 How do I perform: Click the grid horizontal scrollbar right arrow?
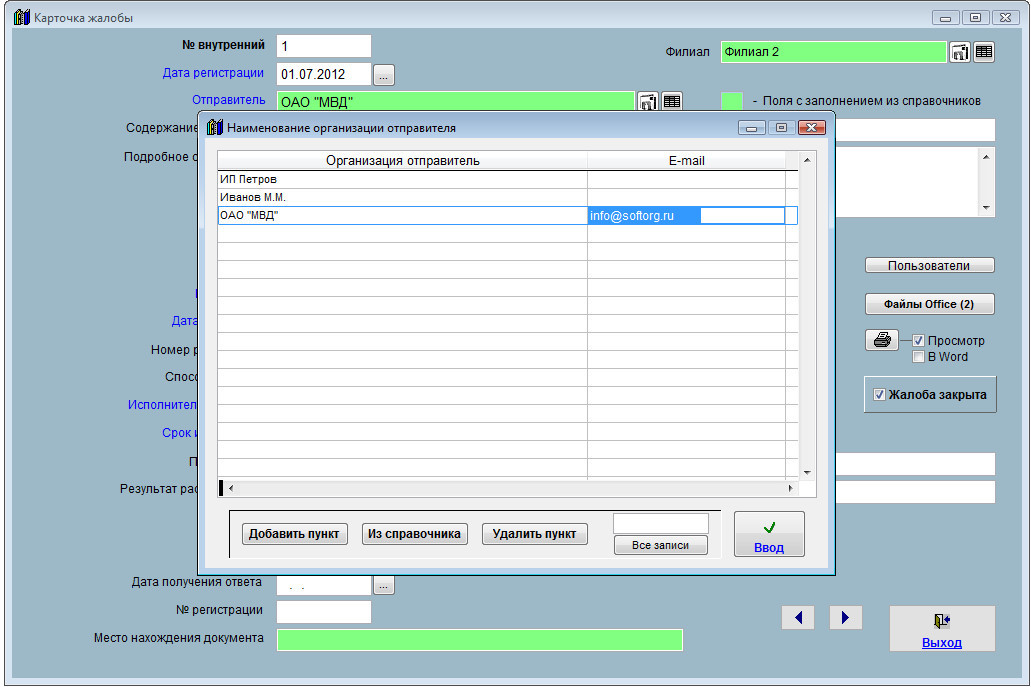(790, 488)
